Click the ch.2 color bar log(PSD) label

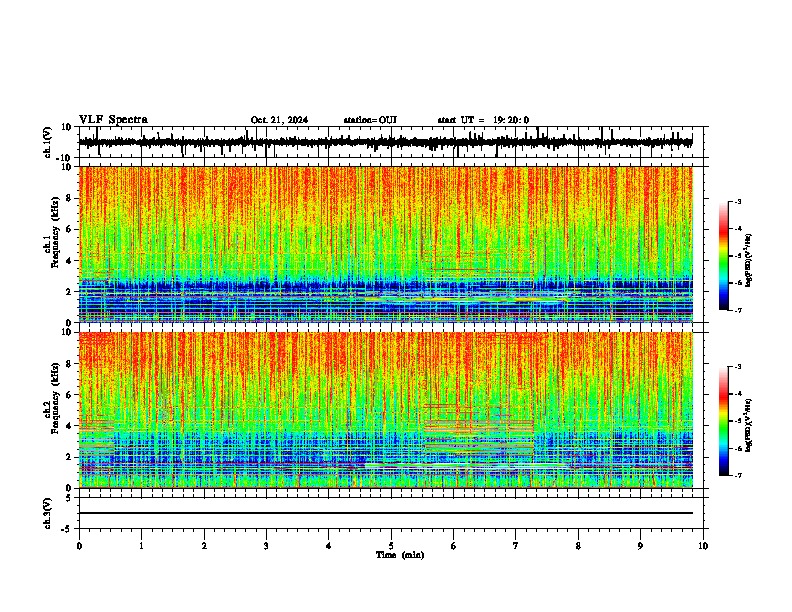[x=748, y=426]
